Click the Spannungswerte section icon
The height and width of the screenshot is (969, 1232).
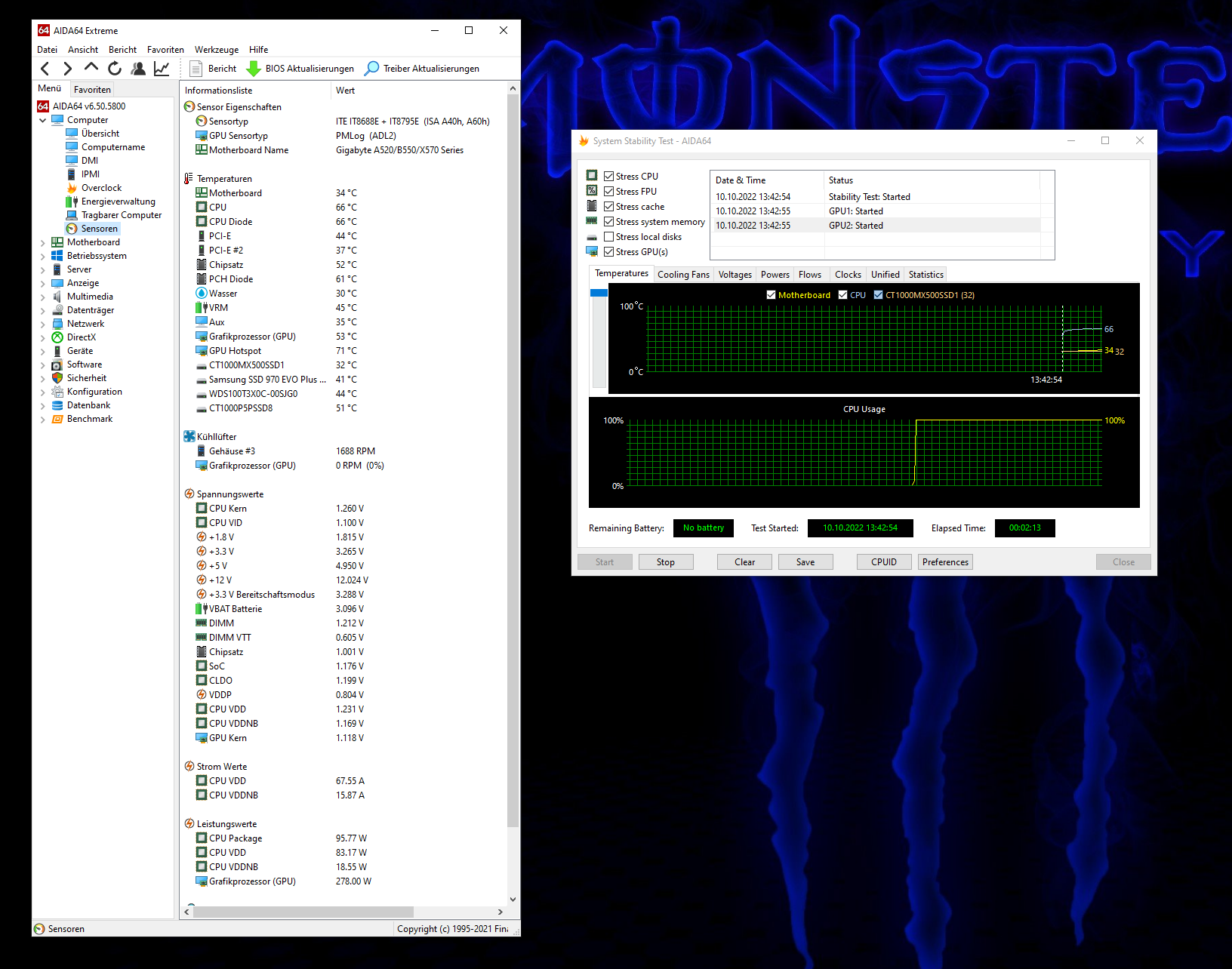(x=189, y=494)
